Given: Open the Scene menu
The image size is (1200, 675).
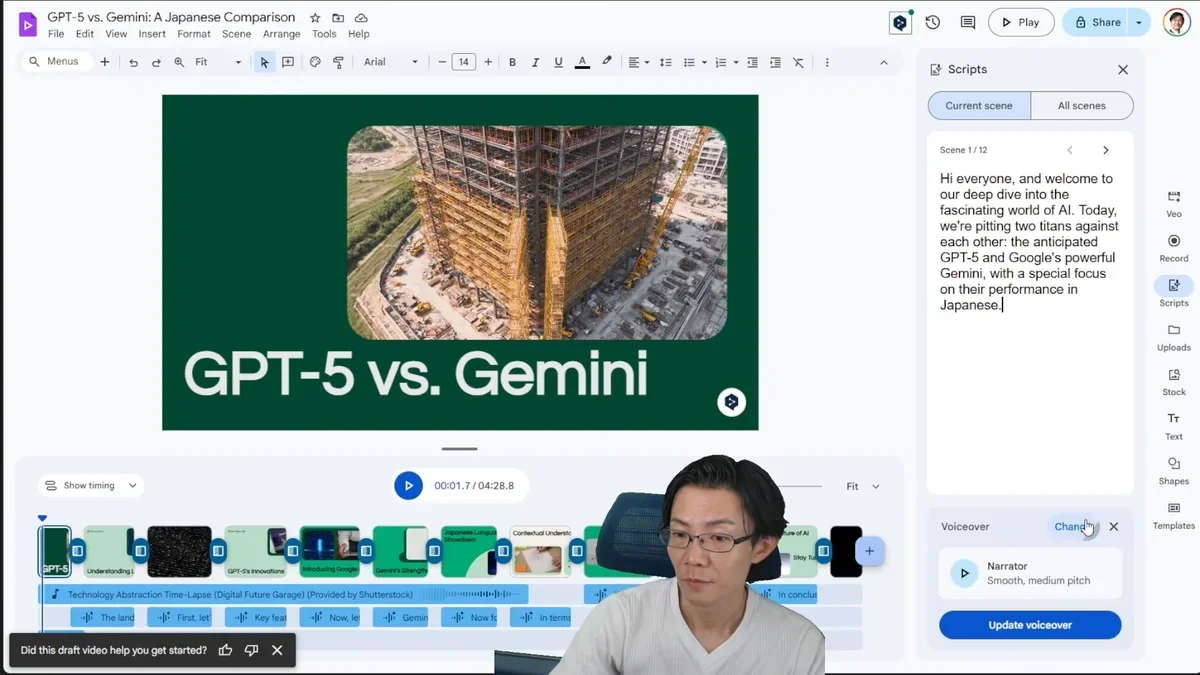Looking at the screenshot, I should pos(236,34).
